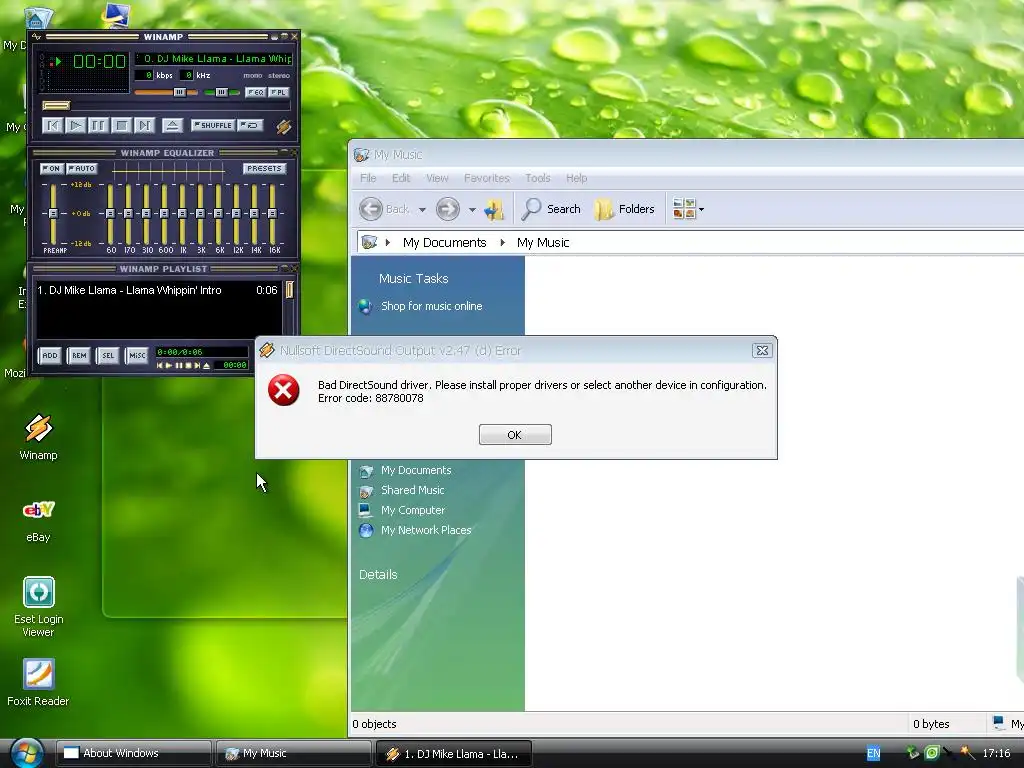Open Edit menu in My Music
The width and height of the screenshot is (1024, 768).
pos(400,178)
